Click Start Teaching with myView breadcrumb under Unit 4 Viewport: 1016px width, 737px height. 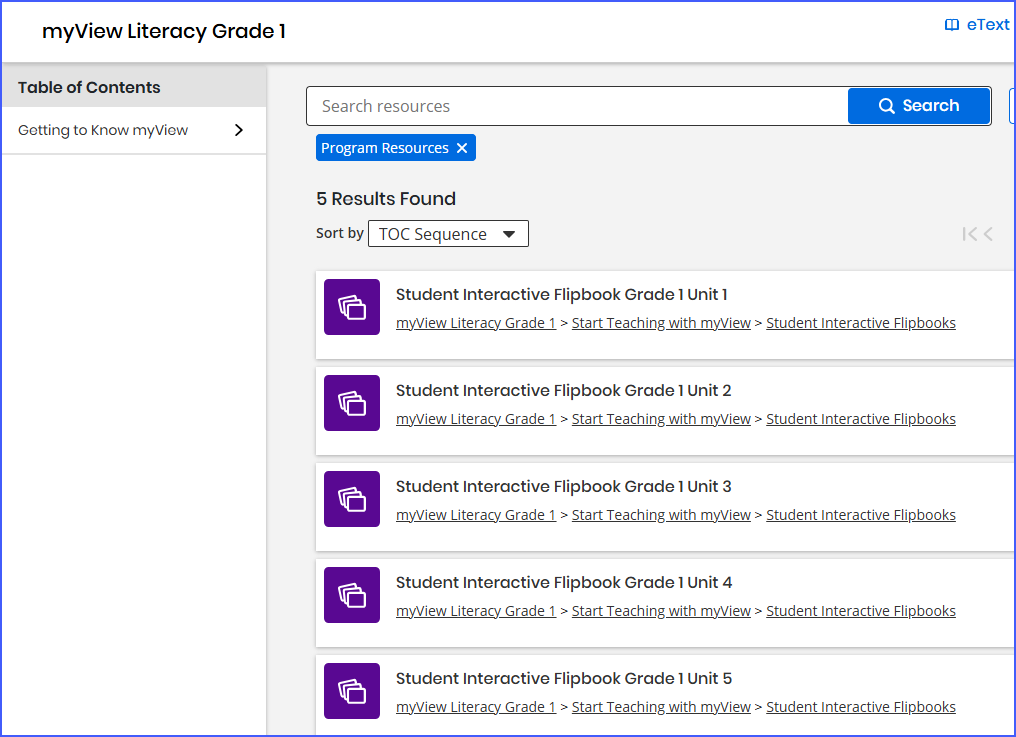(x=661, y=611)
